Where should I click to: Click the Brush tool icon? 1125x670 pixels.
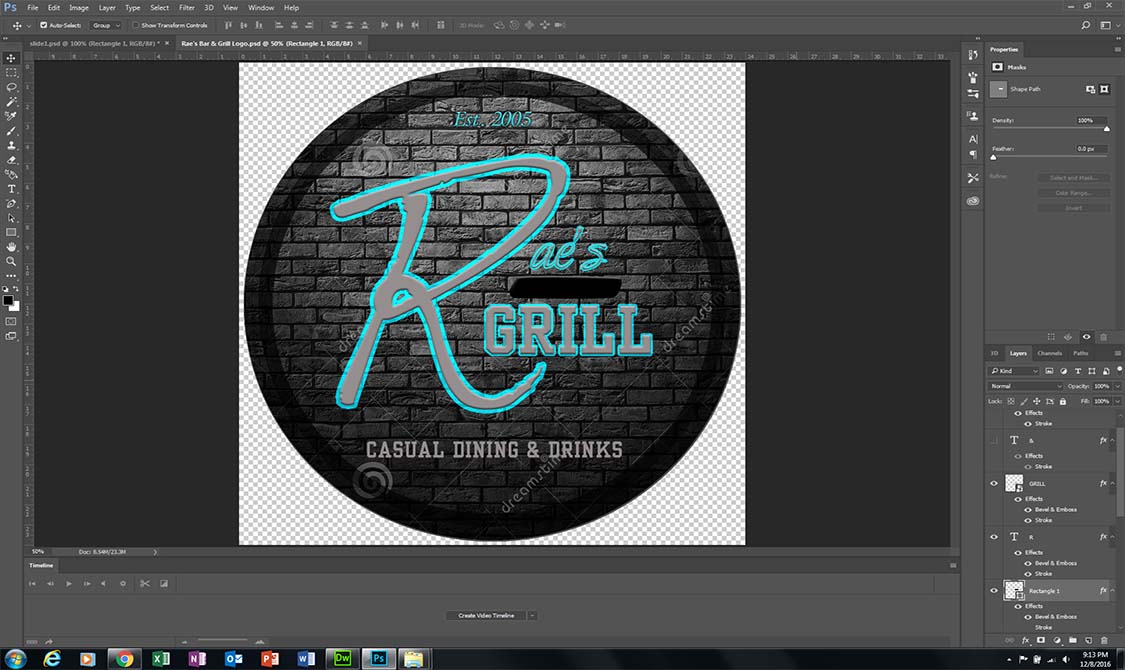click(12, 131)
